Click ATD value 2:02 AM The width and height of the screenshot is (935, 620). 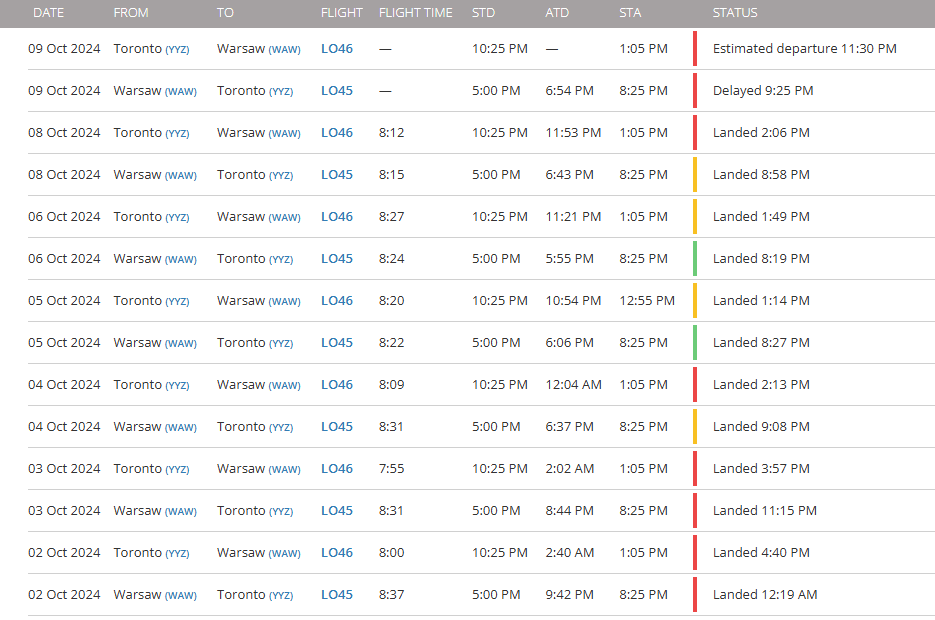[569, 469]
